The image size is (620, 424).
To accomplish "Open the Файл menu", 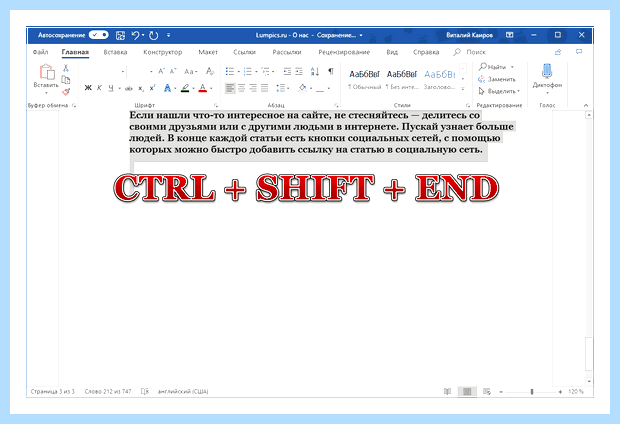I will 40,52.
